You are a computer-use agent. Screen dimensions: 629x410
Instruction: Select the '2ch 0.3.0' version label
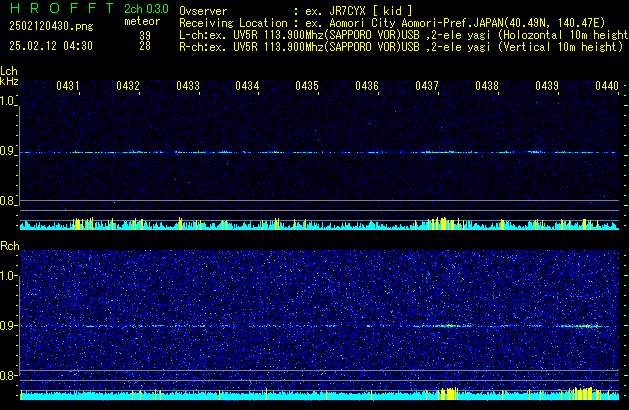[x=146, y=9]
